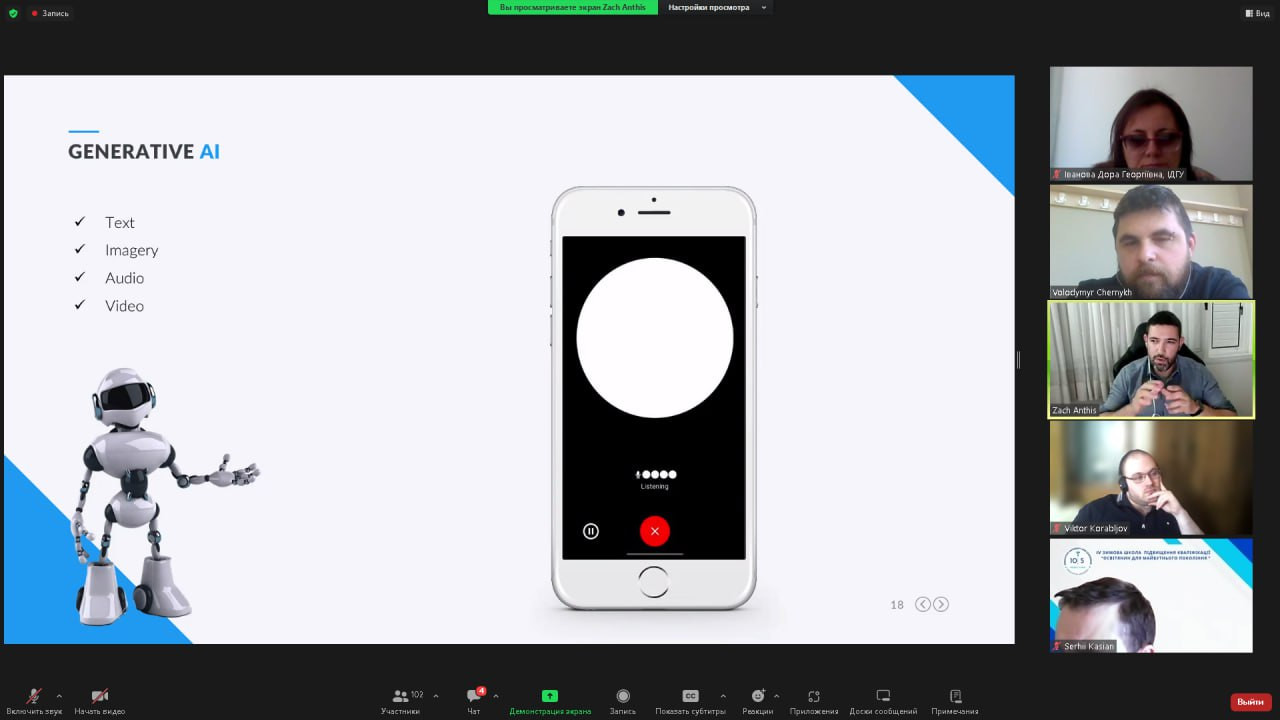Screen dimensions: 1280x720
Task: Open Доски сообщений whiteboards
Action: [x=883, y=701]
